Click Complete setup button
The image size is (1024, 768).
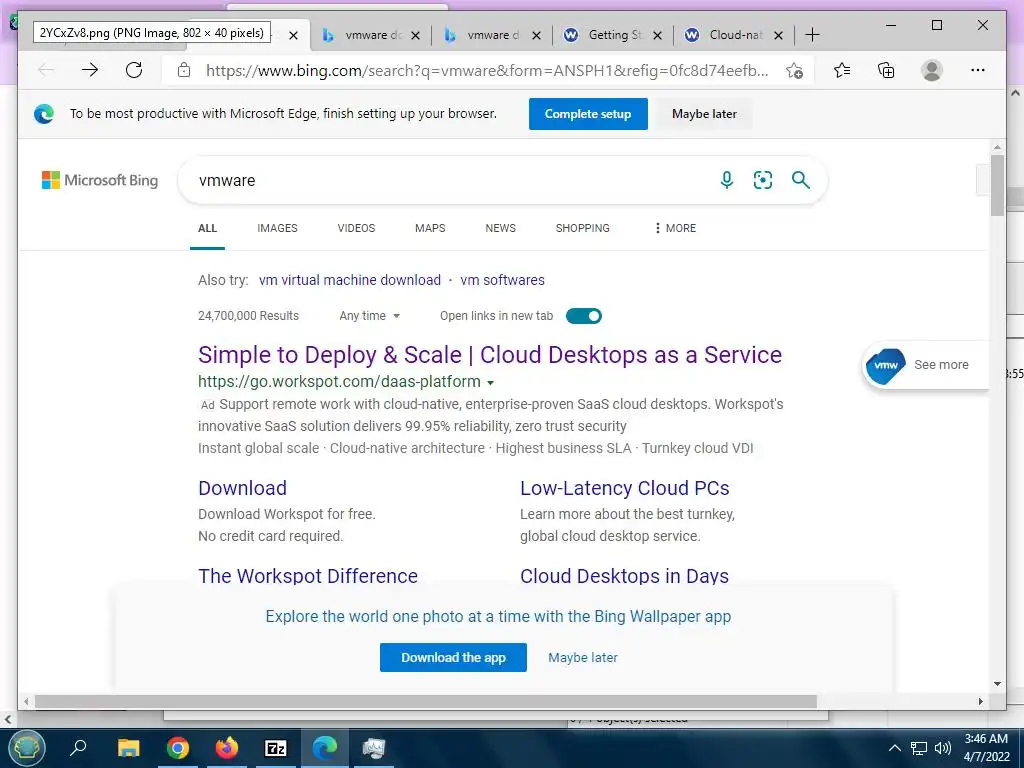click(588, 114)
